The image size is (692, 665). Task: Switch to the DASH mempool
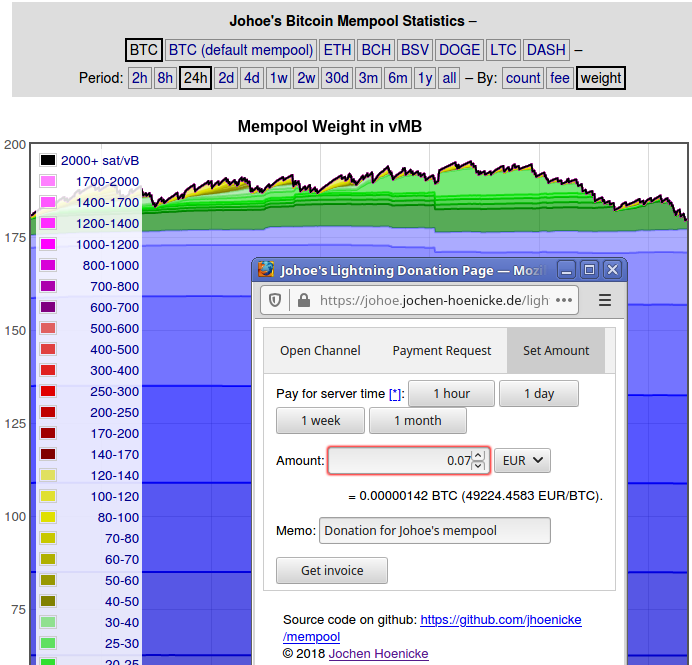[546, 50]
